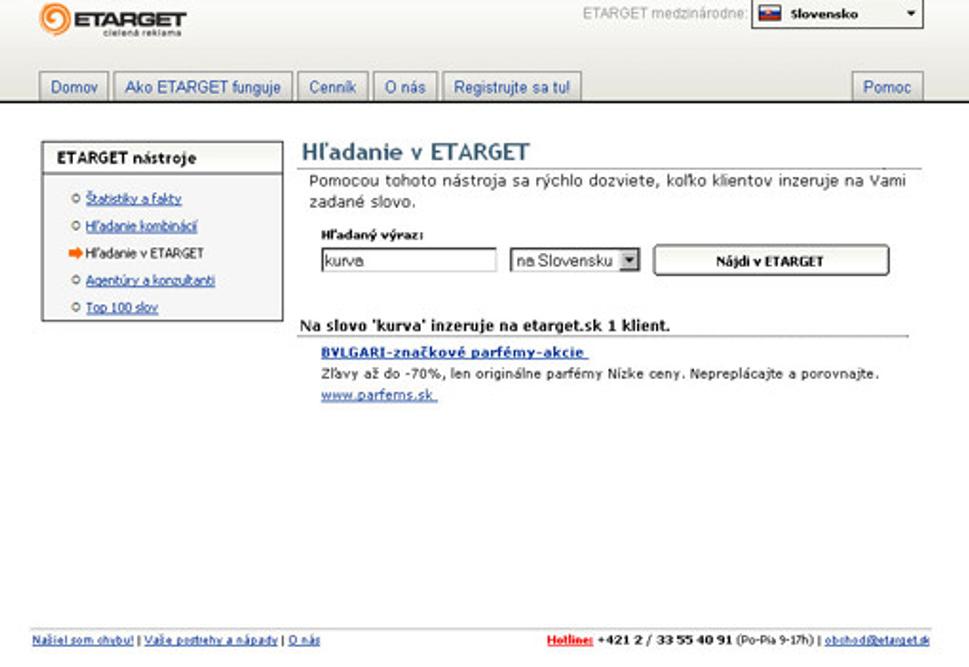Visit the www.parfems.sk link
The height and width of the screenshot is (667, 969).
(x=379, y=394)
